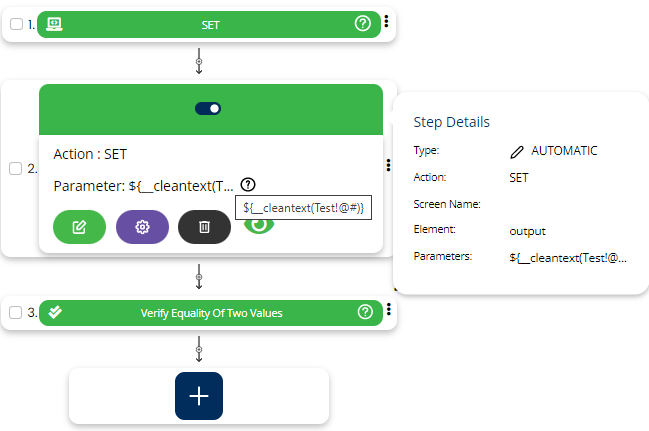649x431 pixels.
Task: Tick the checkbox for step 2
Action: pos(16,168)
